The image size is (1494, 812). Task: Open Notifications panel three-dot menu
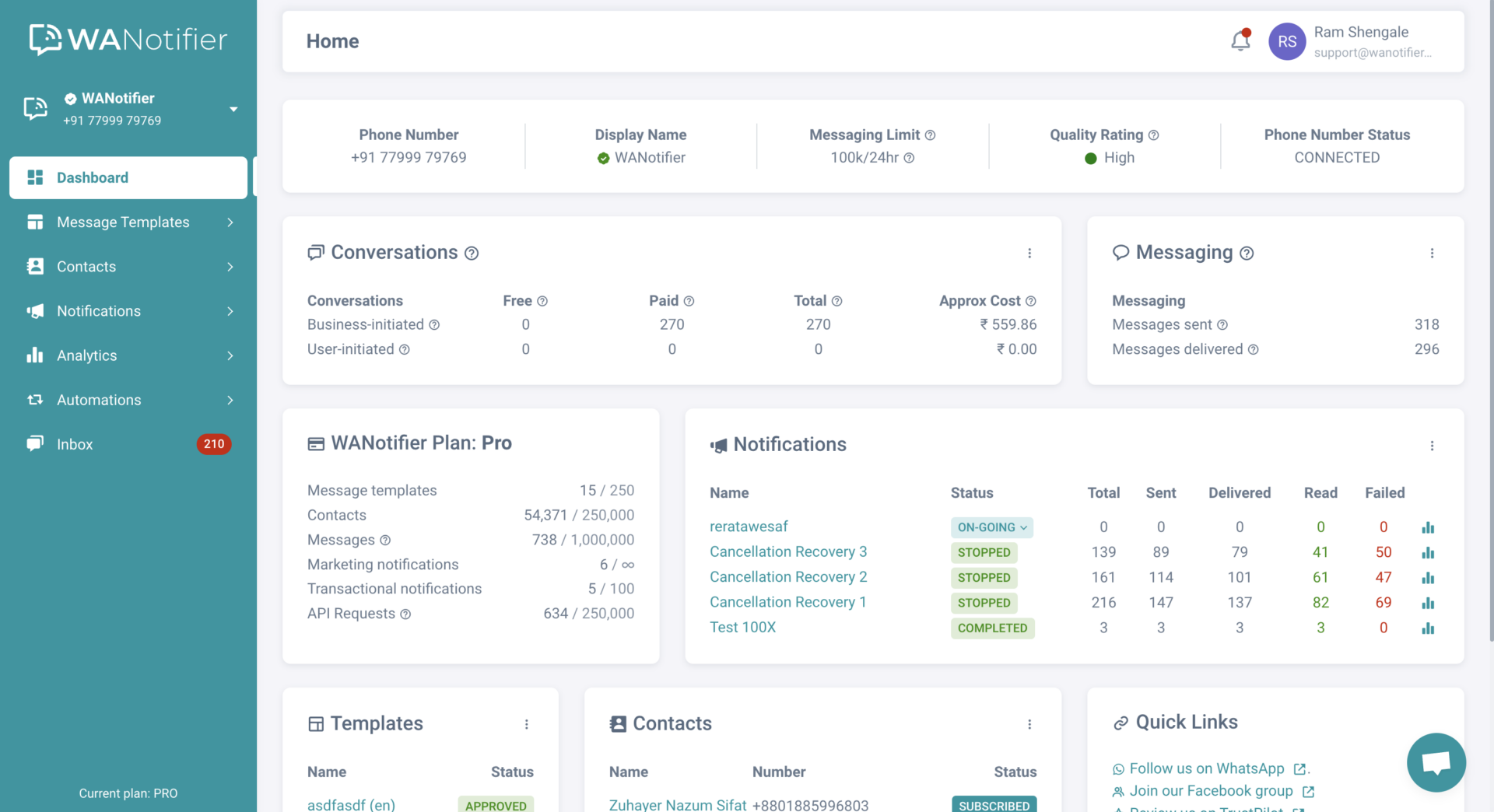(x=1432, y=446)
